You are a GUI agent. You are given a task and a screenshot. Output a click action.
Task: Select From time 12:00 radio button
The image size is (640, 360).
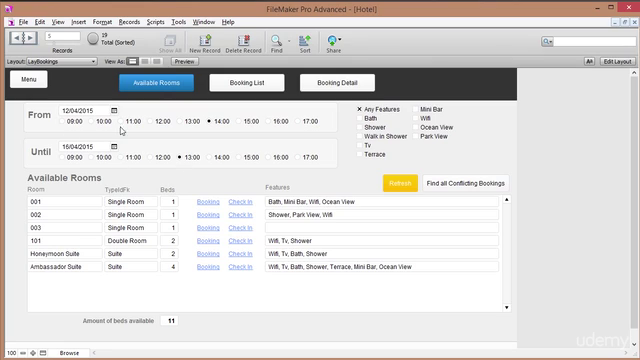click(150, 121)
